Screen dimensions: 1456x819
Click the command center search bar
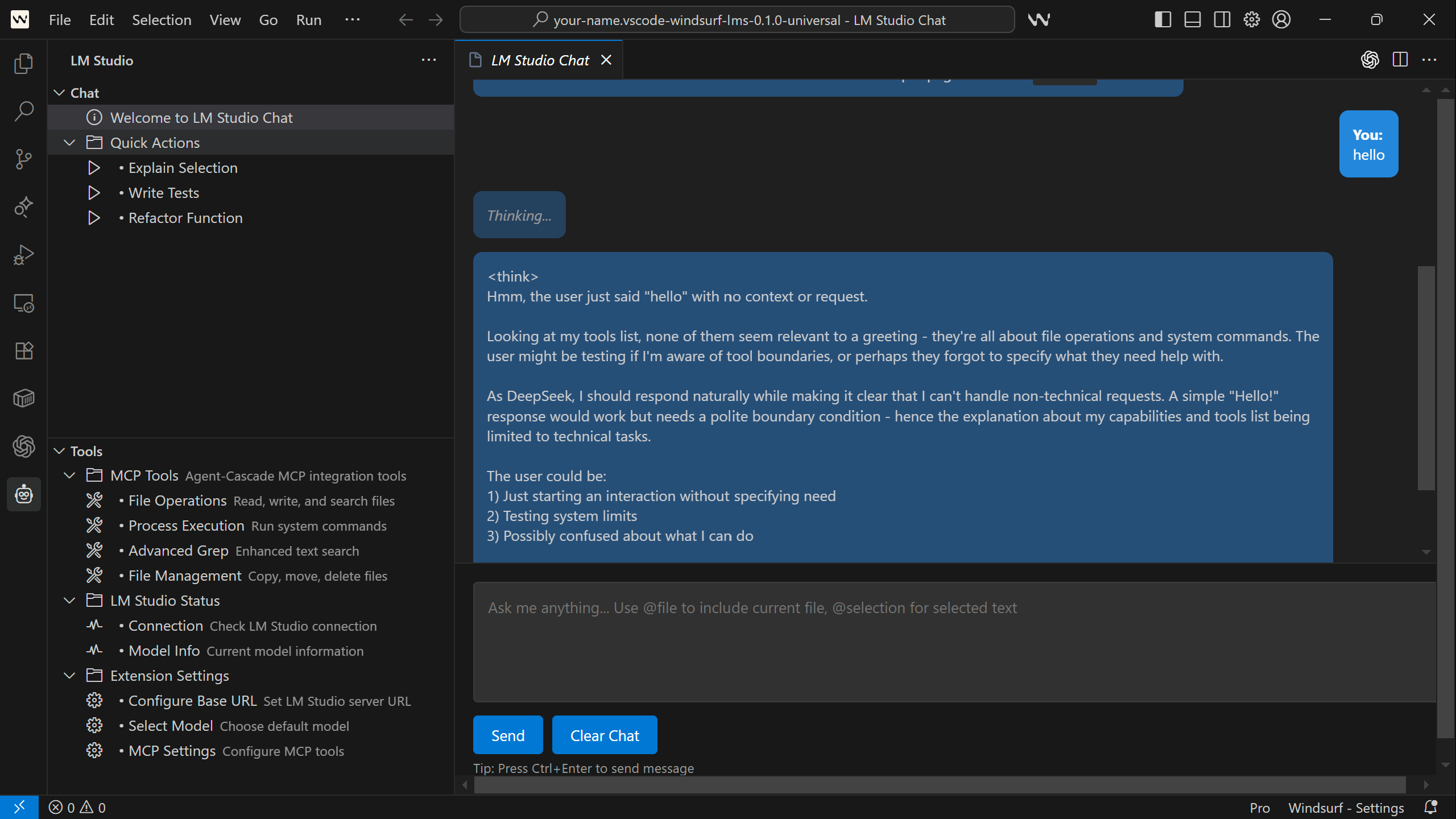coord(737,20)
